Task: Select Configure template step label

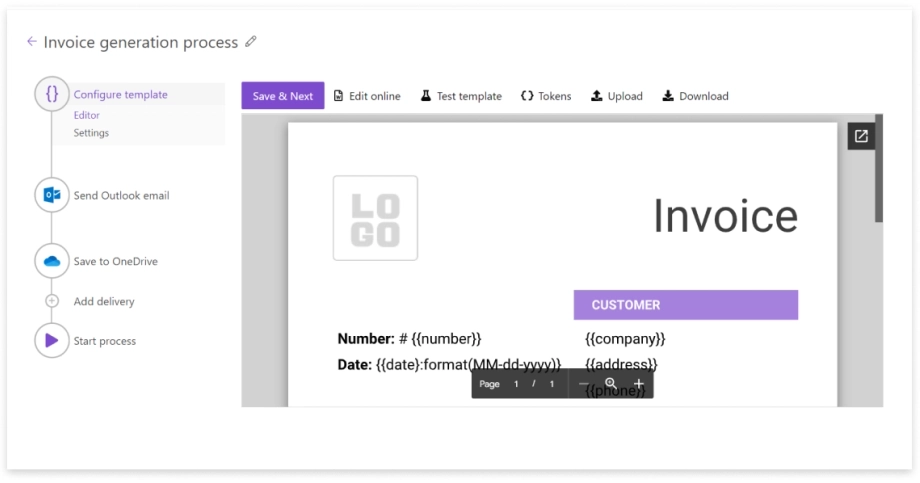Action: pyautogui.click(x=120, y=94)
